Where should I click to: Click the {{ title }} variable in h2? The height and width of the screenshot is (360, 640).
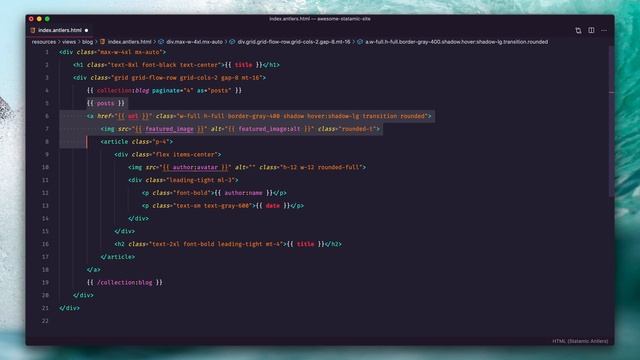[x=305, y=244]
